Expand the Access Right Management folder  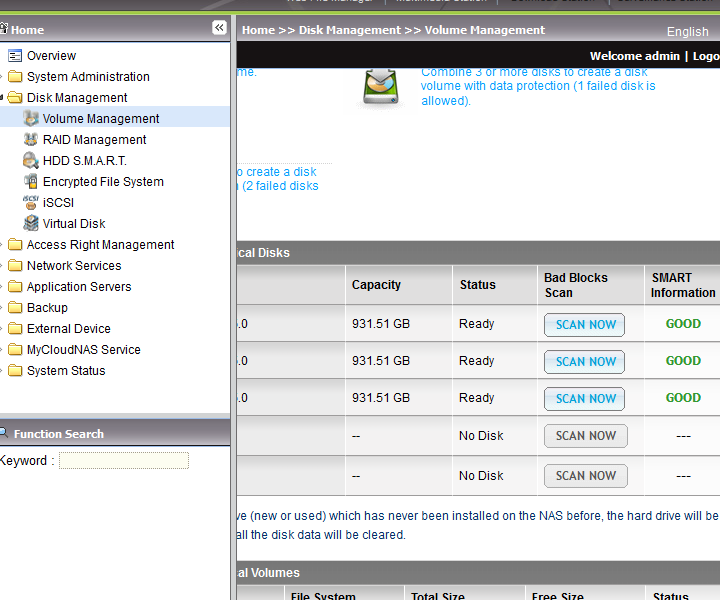click(15, 245)
